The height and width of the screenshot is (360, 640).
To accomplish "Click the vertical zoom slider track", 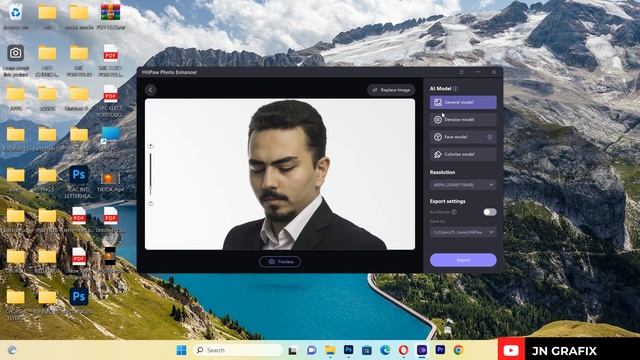I will point(150,174).
